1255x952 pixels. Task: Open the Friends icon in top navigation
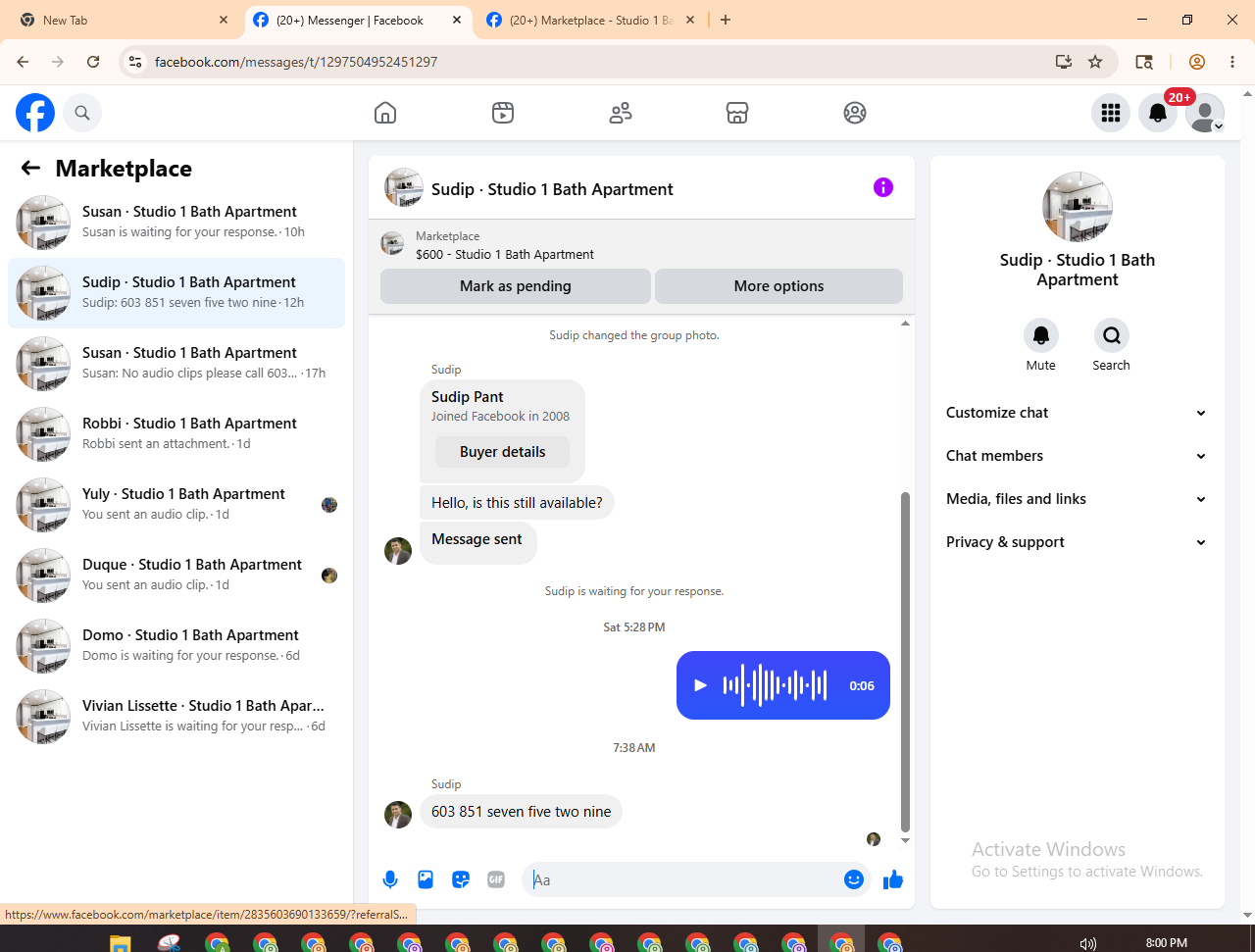click(x=621, y=113)
